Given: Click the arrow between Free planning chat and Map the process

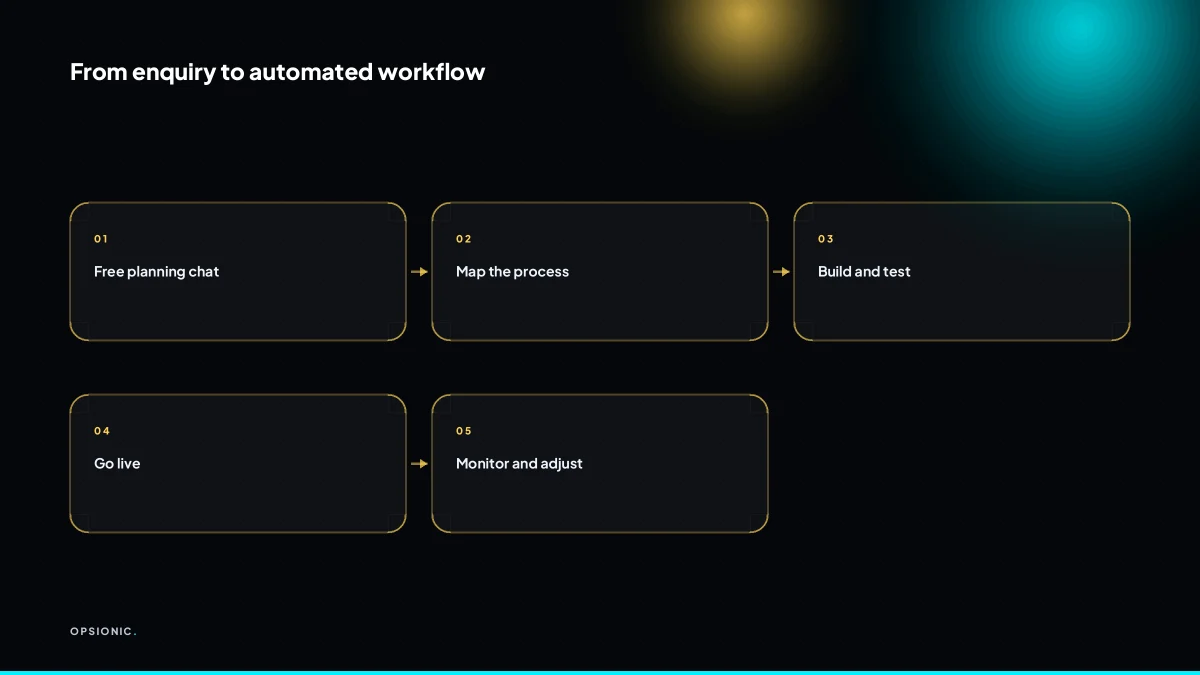Looking at the screenshot, I should [x=419, y=272].
